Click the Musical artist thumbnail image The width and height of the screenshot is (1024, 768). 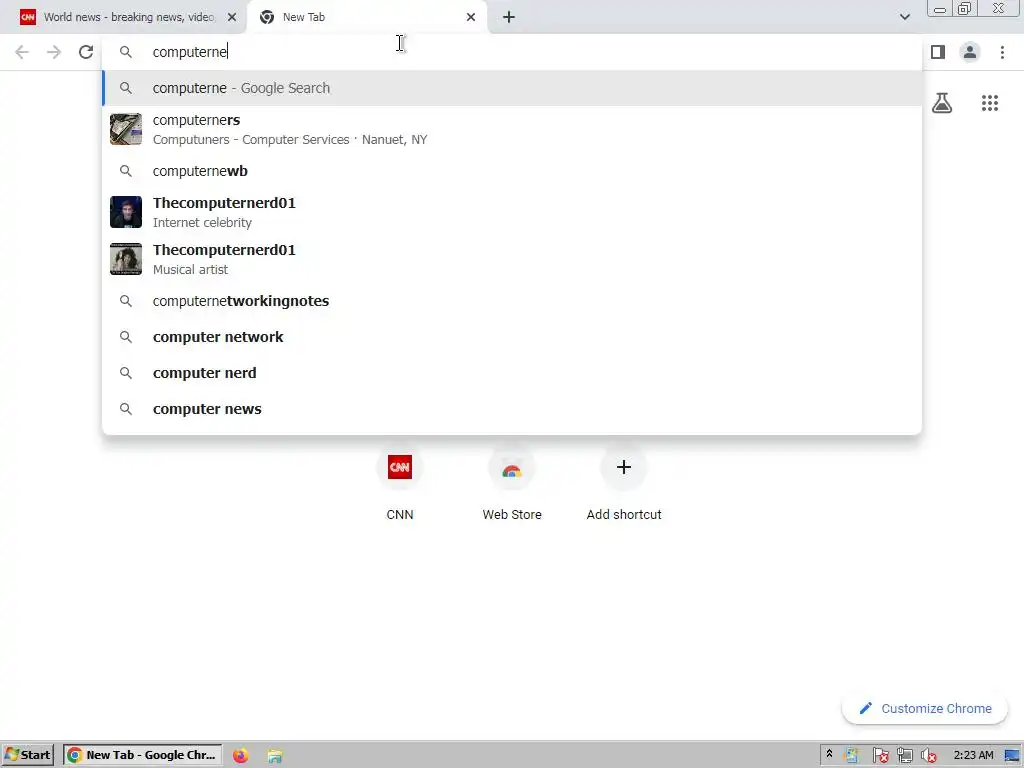point(126,259)
